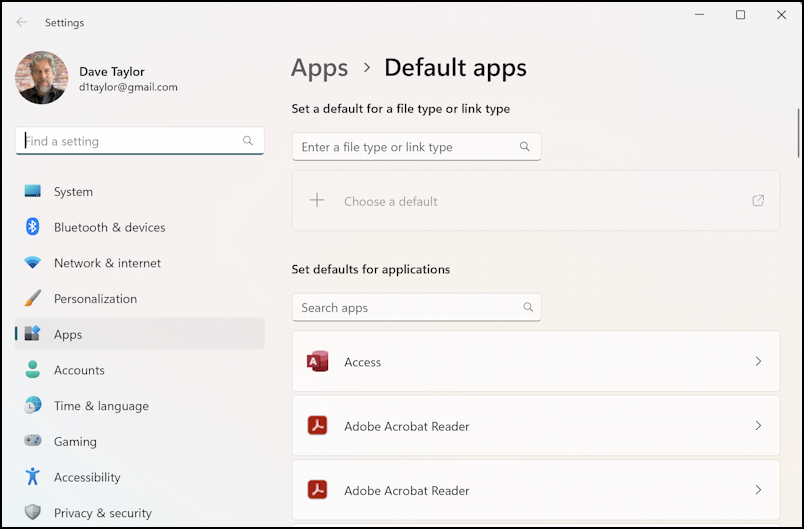Click the first Adobe Acrobat Reader icon
The height and width of the screenshot is (529, 804).
(x=317, y=425)
